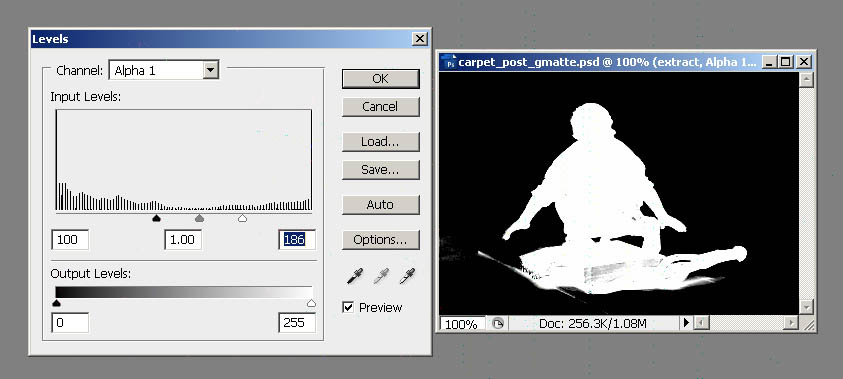Image resolution: width=843 pixels, height=379 pixels.
Task: Click the black input level slider triangle
Action: (x=156, y=218)
